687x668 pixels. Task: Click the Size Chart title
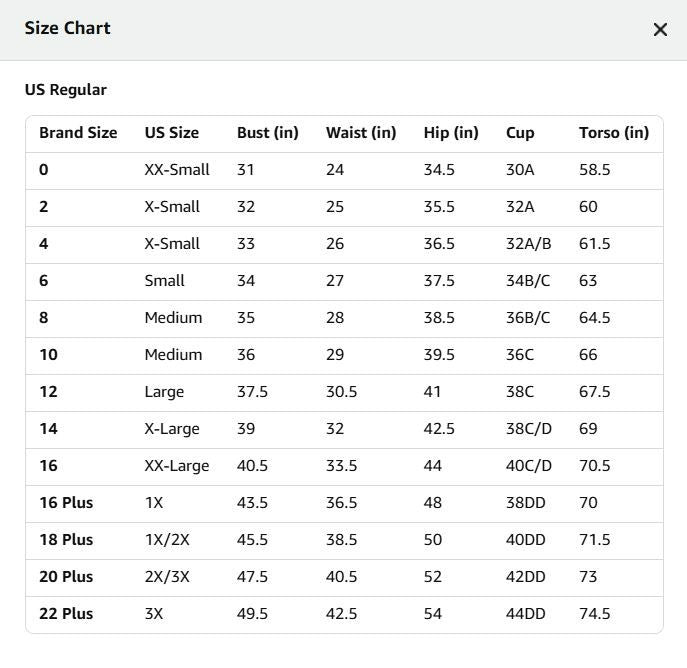click(x=67, y=28)
